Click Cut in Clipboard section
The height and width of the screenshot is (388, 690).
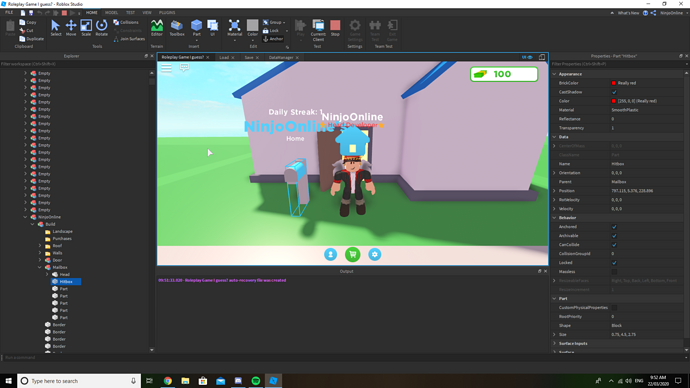click(26, 30)
